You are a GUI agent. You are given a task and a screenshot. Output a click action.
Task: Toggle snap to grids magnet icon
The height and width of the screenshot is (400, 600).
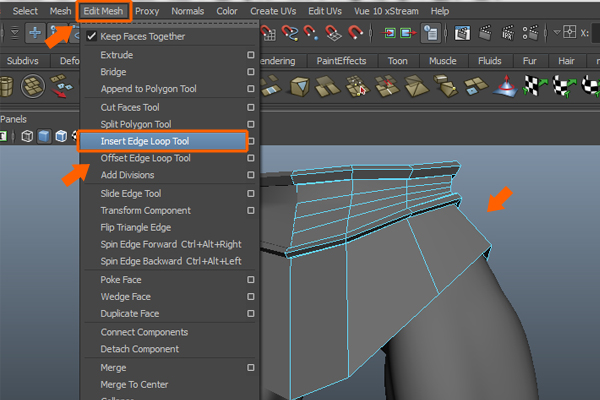268,33
